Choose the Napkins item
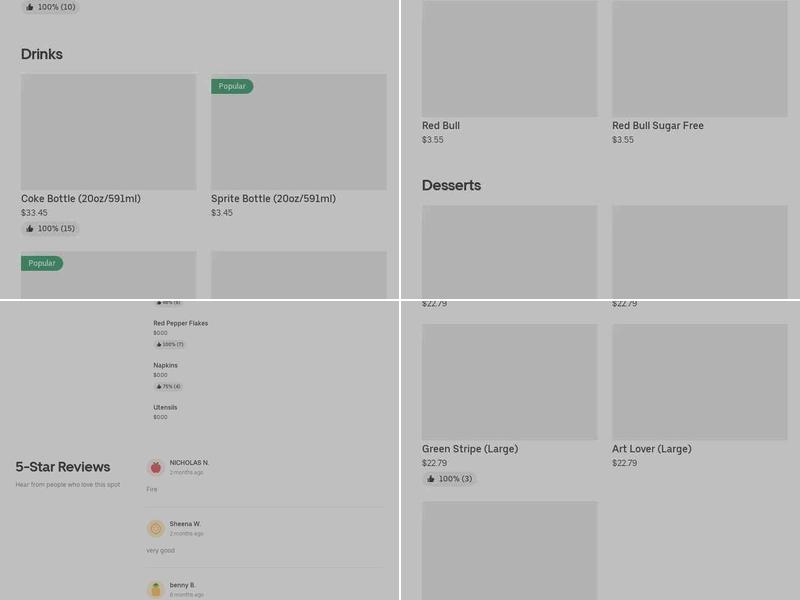 (165, 366)
